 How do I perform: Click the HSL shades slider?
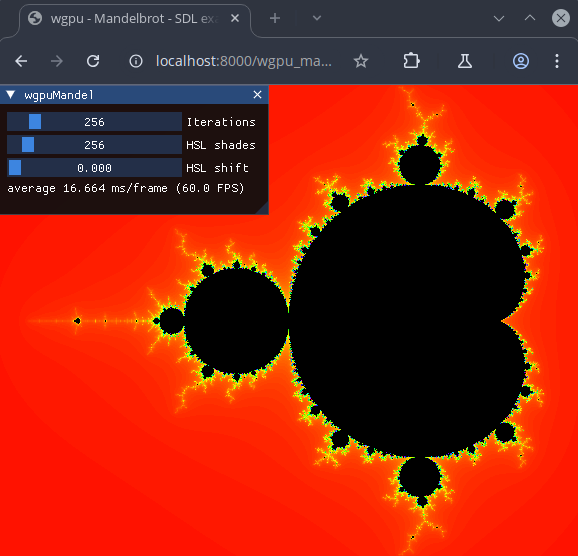coord(94,145)
